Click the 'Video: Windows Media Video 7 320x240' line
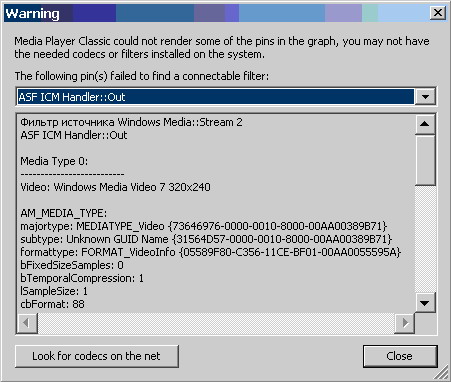This screenshot has height=382, width=451. pyautogui.click(x=115, y=187)
